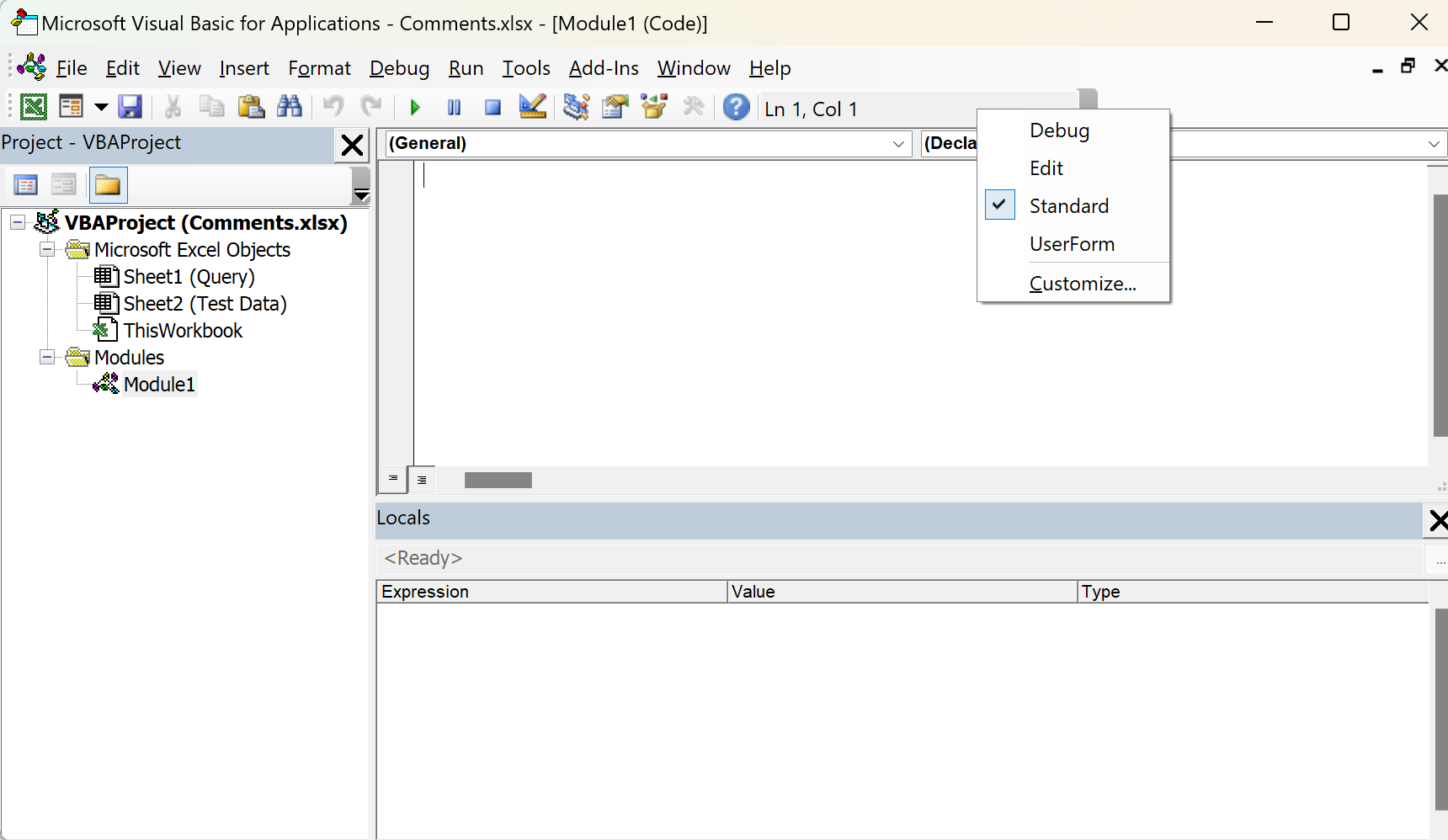Click the View Microsoft Excel icon
Screen dimensions: 1448x840
33,107
